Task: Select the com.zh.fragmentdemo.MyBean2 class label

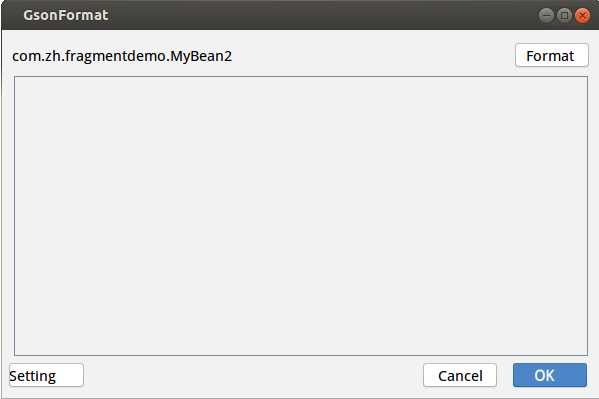Action: click(x=122, y=56)
